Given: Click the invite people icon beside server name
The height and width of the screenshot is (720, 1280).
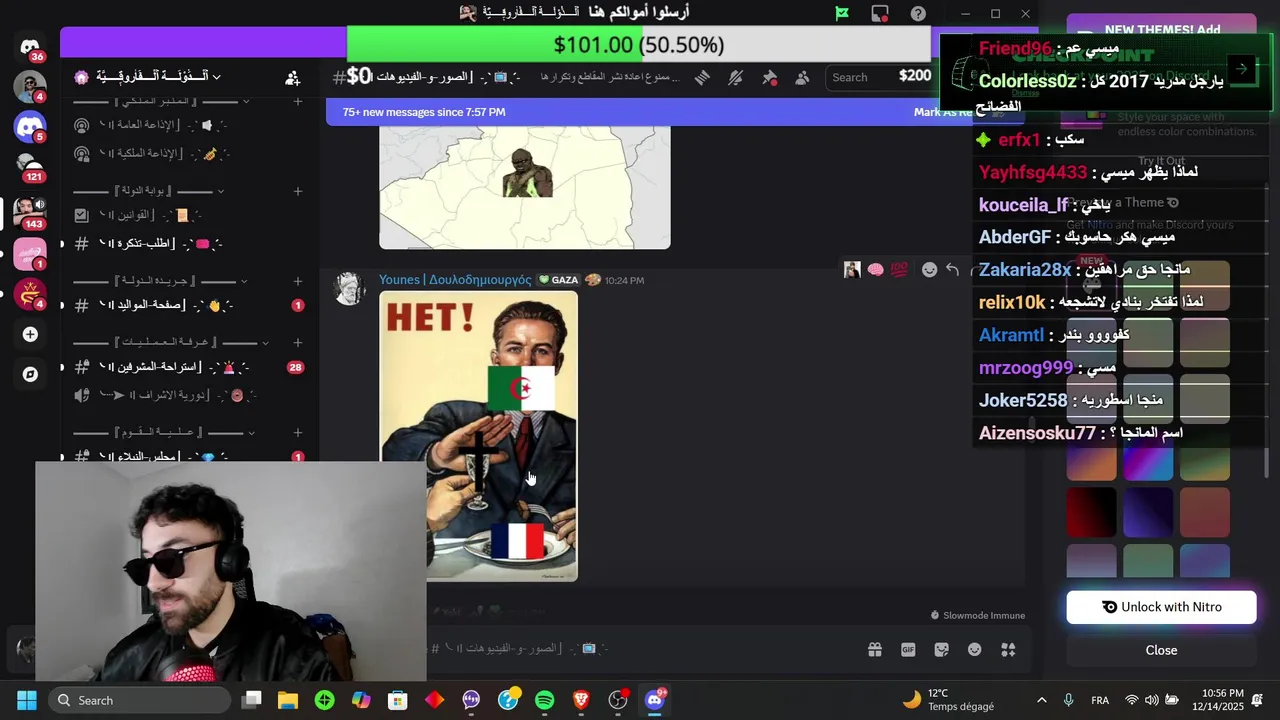Looking at the screenshot, I should click(x=292, y=77).
